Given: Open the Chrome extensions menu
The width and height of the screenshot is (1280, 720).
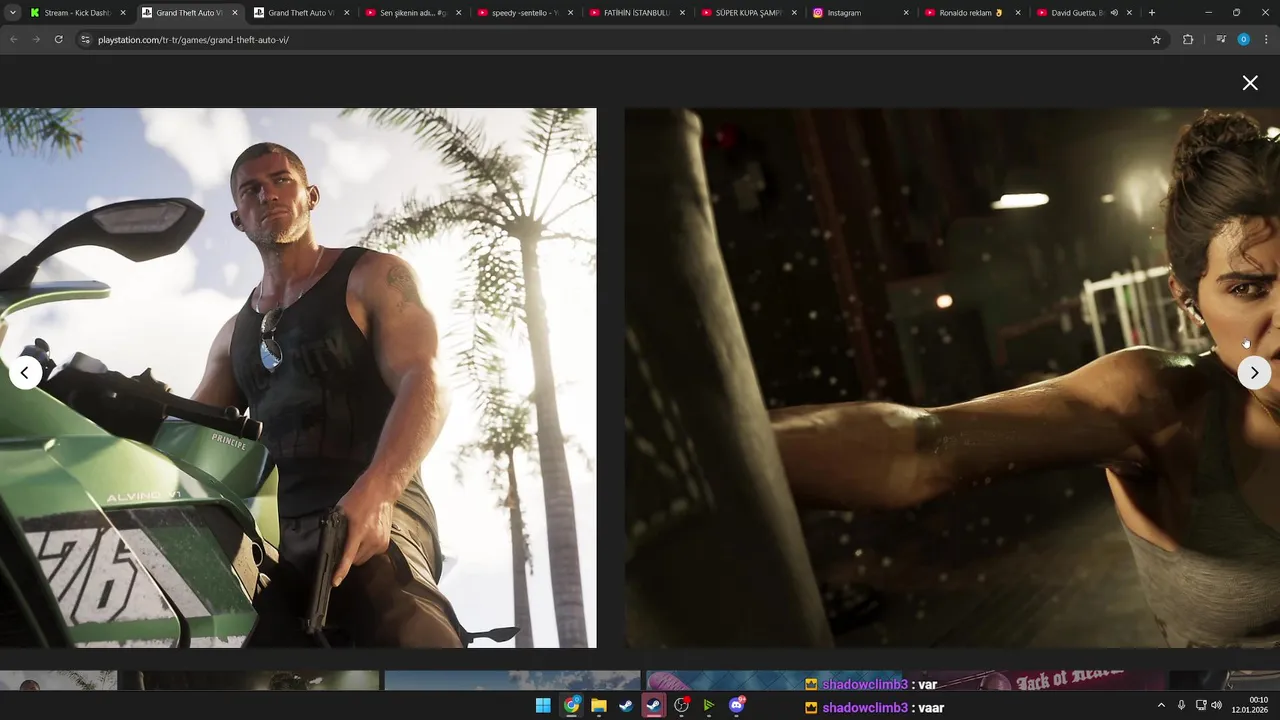Looking at the screenshot, I should [x=1188, y=39].
